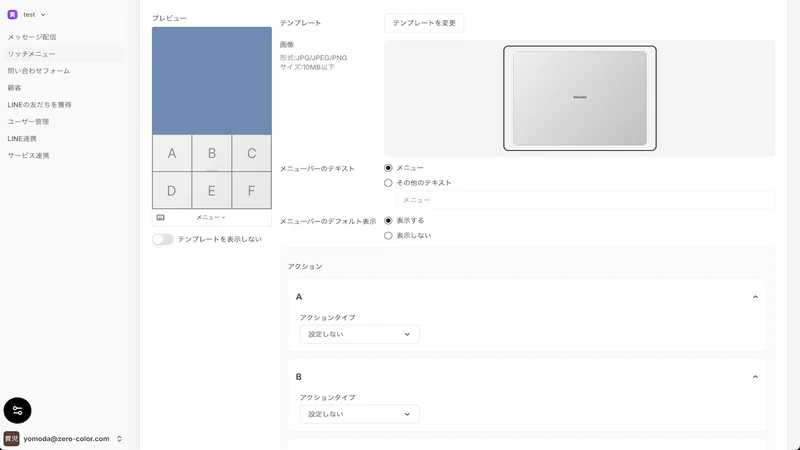Click the user avatar beside yomoda@zero-color.com

click(11, 439)
